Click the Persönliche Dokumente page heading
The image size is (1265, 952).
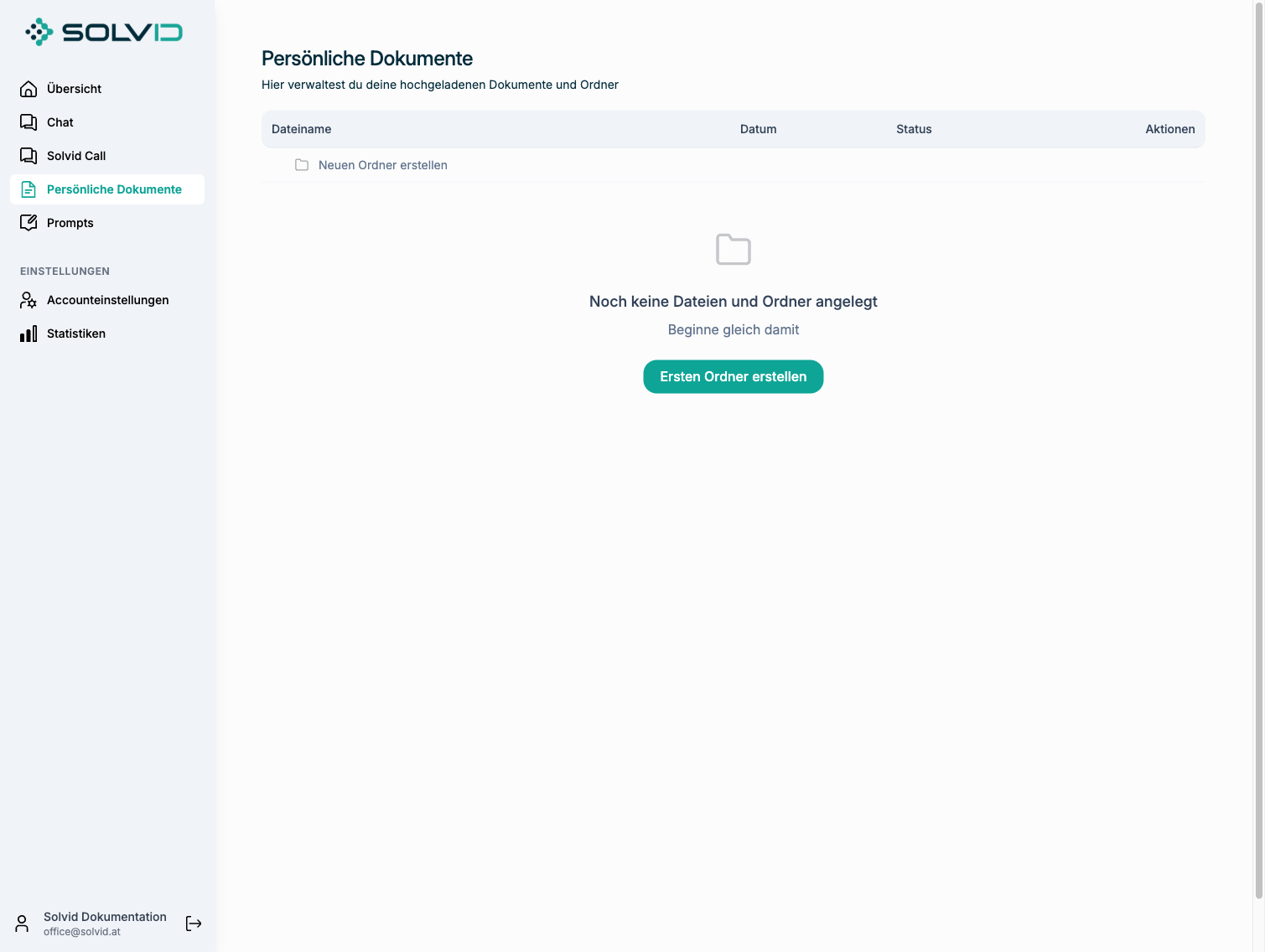367,59
